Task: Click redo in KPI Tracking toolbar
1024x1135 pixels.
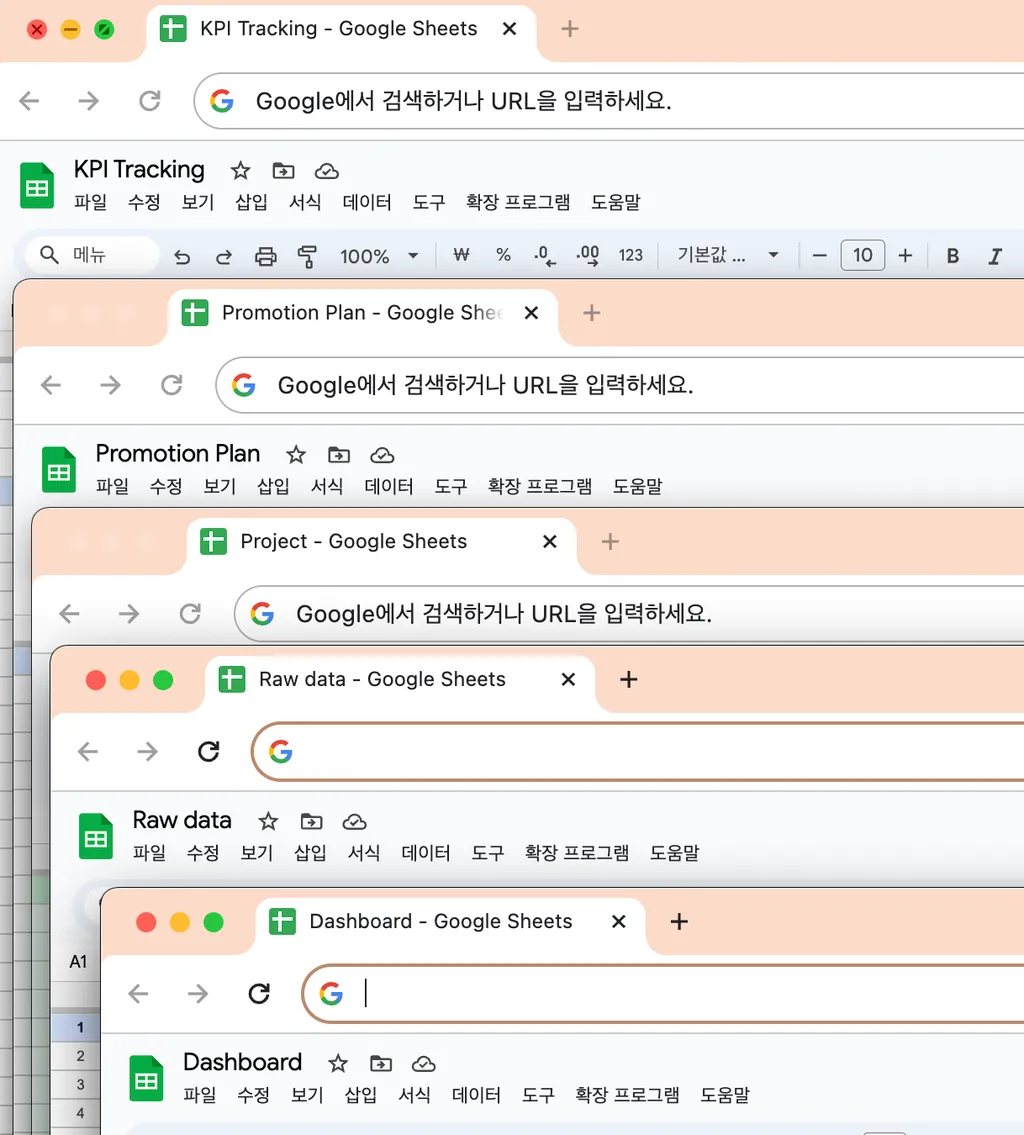Action: click(x=224, y=256)
